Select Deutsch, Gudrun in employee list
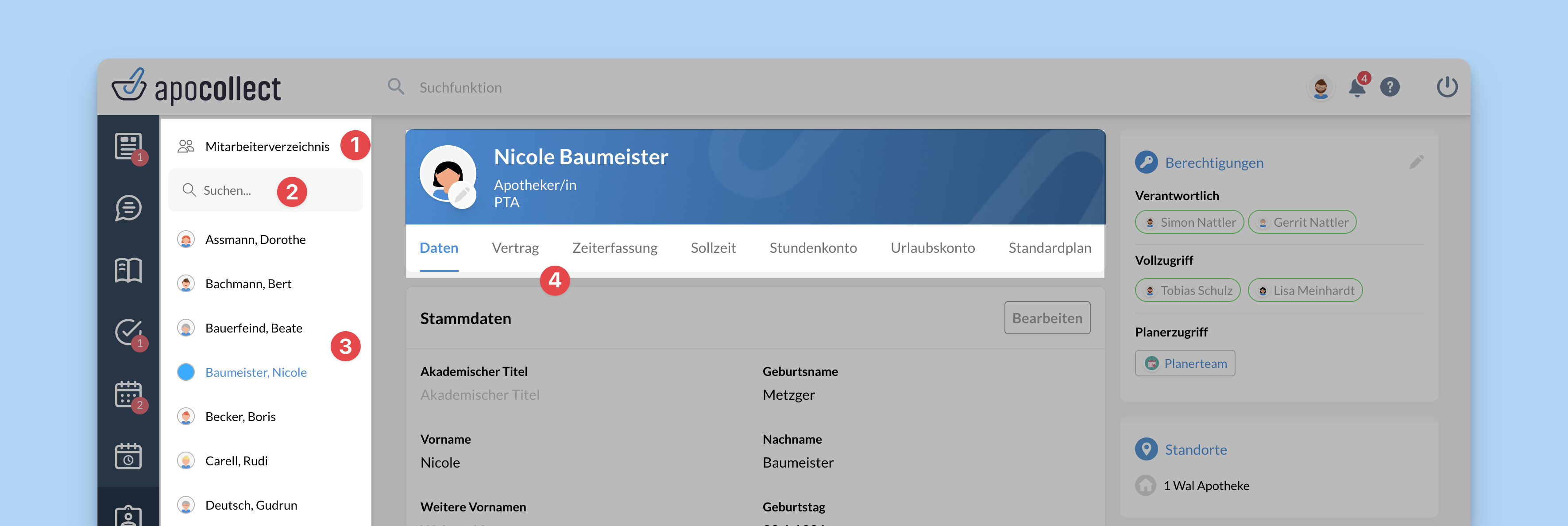 pos(266,505)
